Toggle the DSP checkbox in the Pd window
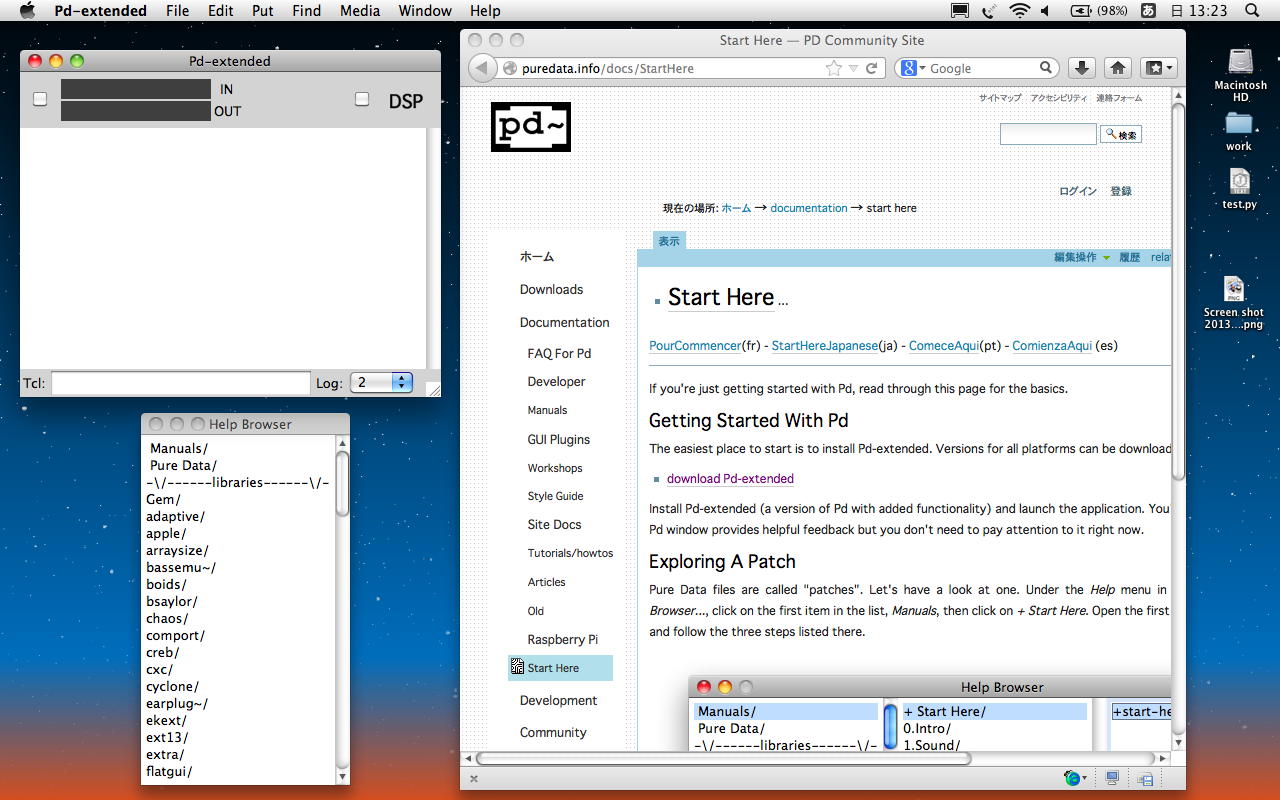1280x800 pixels. 362,99
